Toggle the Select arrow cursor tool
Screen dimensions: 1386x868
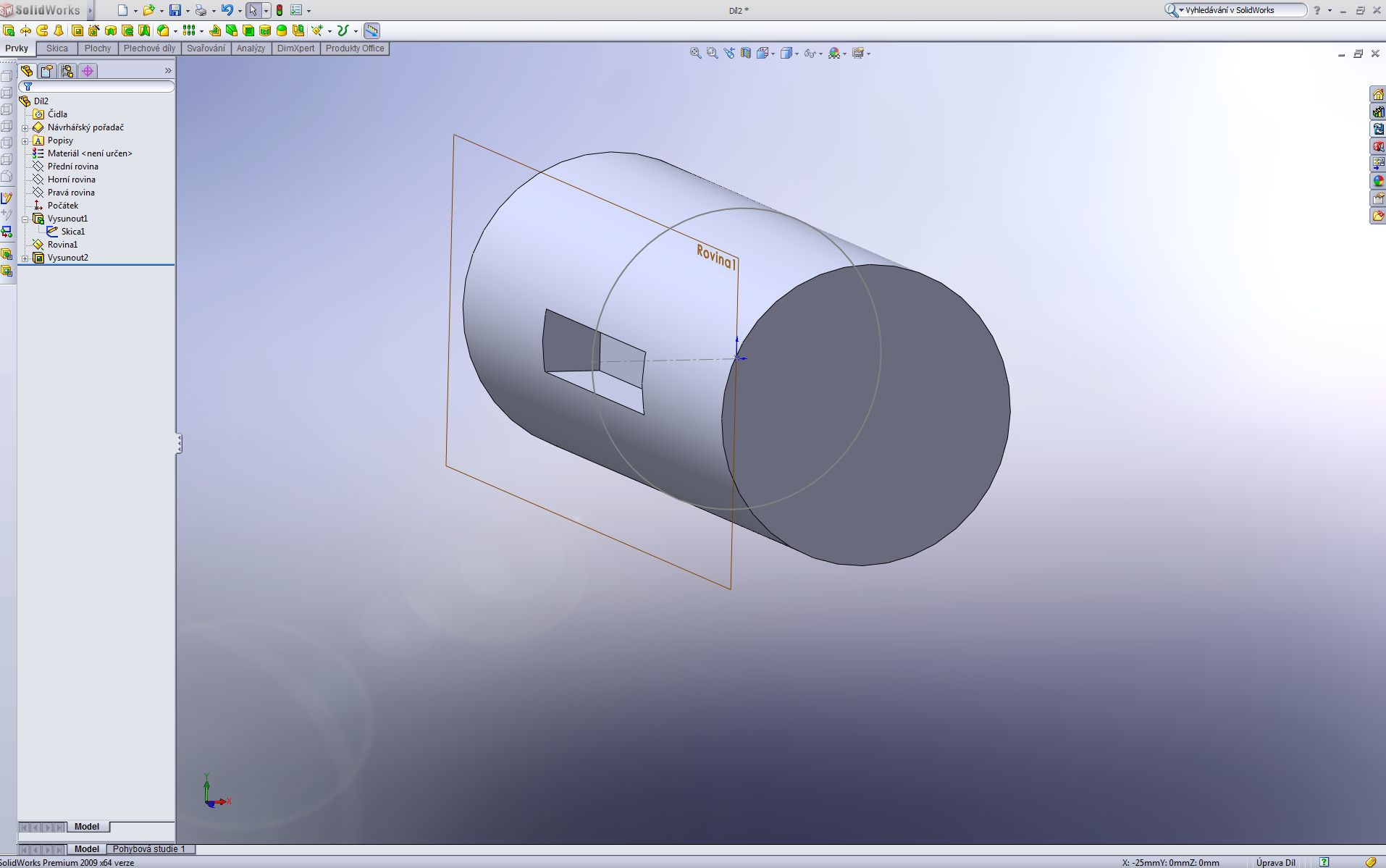tap(253, 10)
